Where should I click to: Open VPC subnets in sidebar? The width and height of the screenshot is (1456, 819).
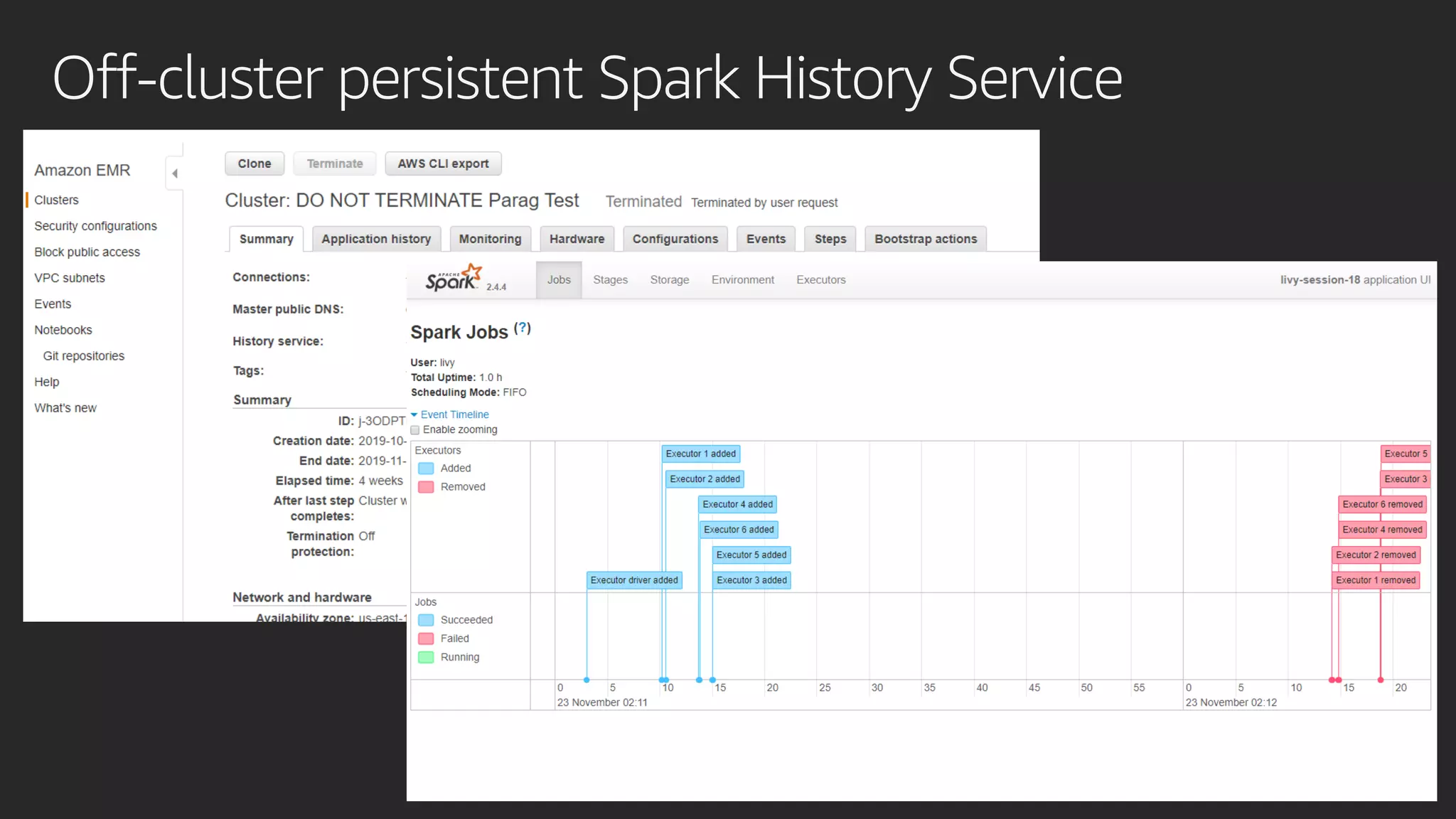[70, 278]
